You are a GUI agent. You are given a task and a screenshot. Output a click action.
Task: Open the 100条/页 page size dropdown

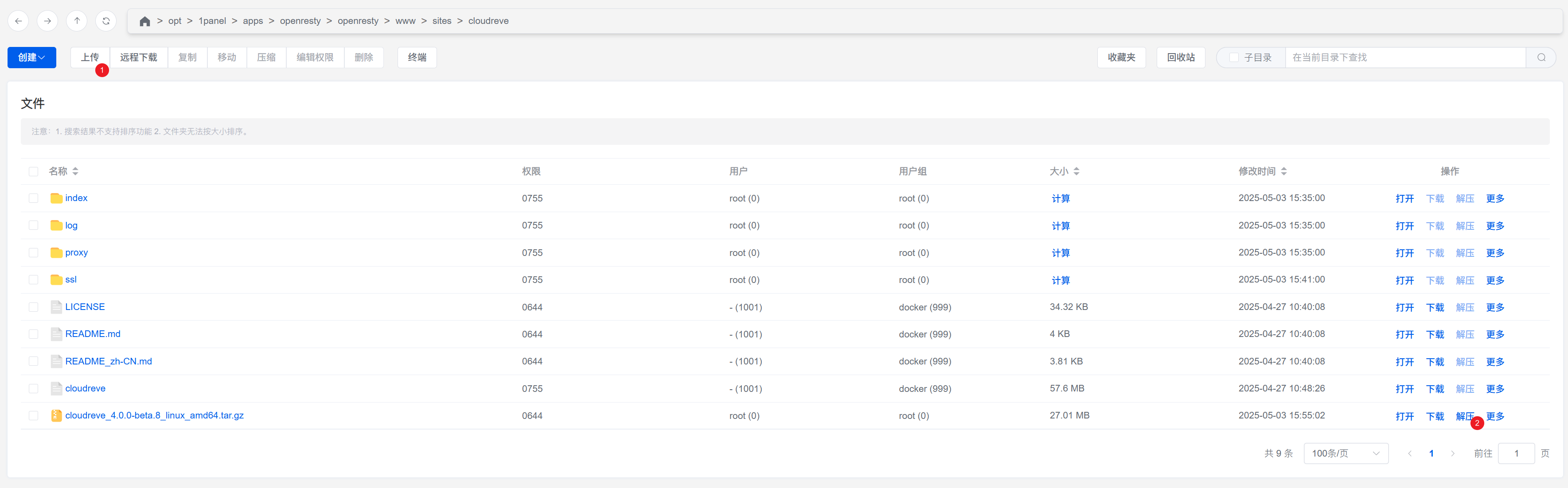(1346, 453)
